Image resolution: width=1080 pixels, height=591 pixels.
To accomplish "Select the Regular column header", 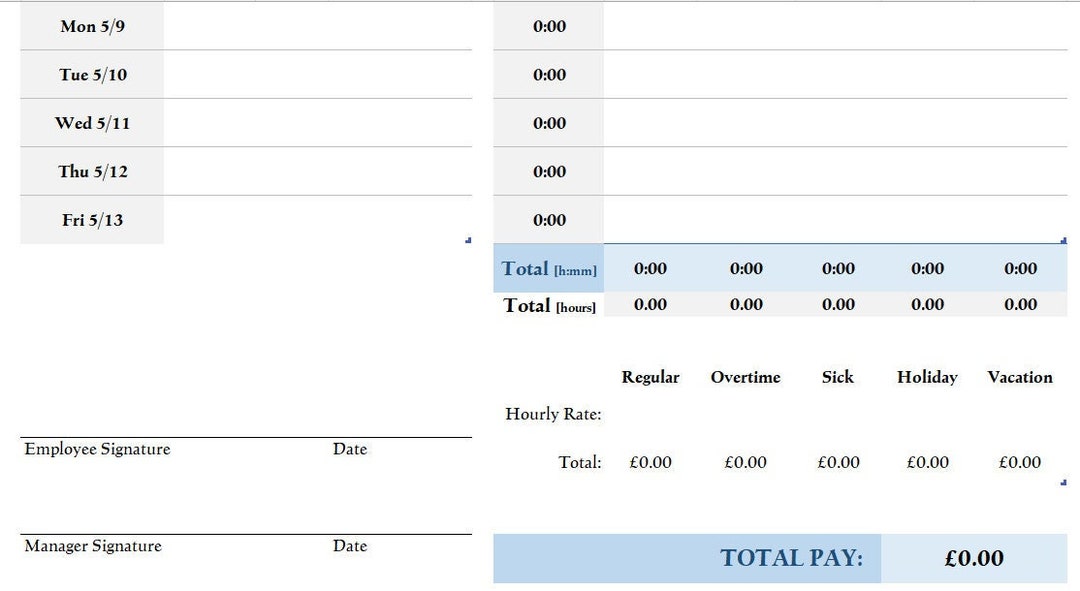I will click(650, 377).
